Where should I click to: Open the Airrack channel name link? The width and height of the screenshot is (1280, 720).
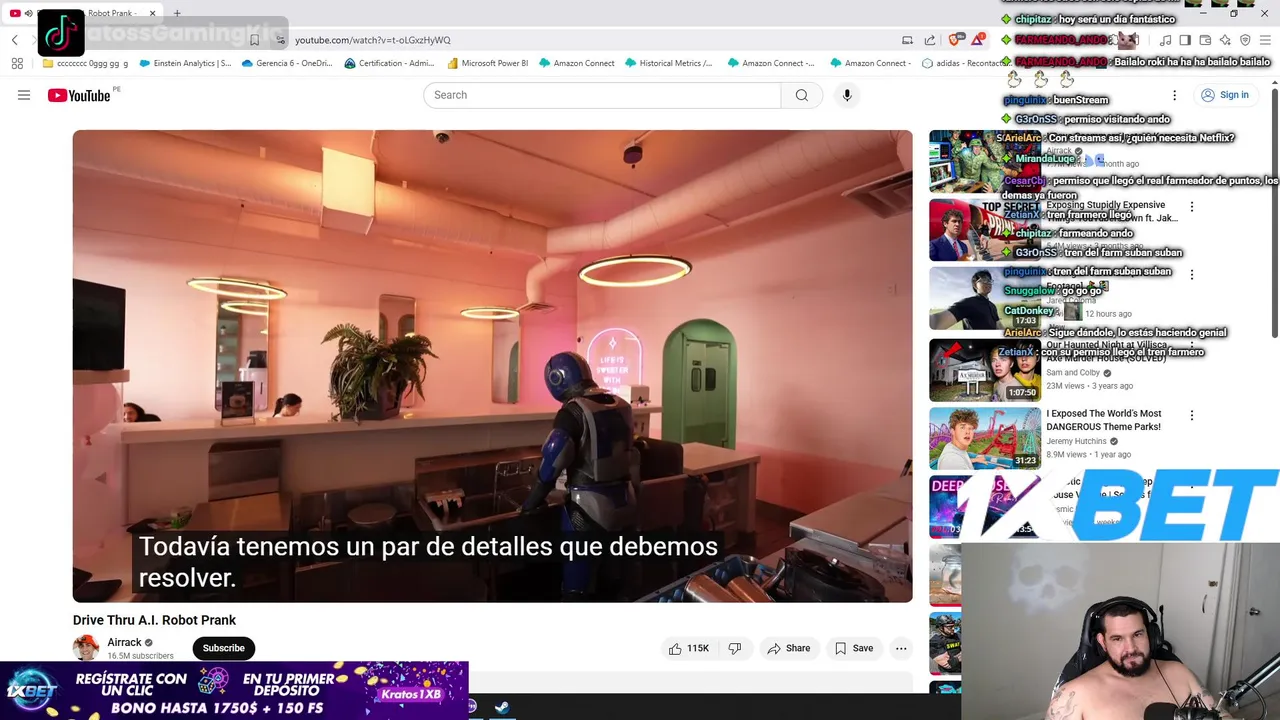(x=124, y=642)
